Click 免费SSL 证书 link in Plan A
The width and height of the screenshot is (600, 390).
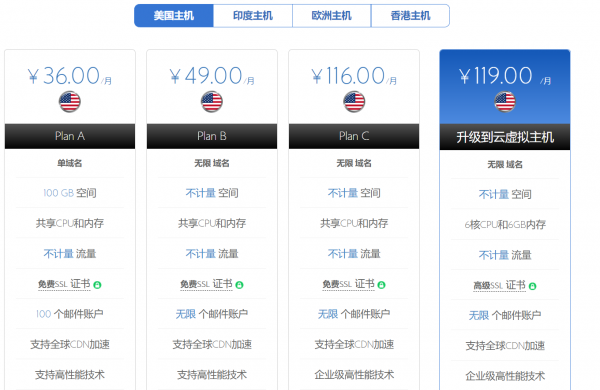click(64, 284)
